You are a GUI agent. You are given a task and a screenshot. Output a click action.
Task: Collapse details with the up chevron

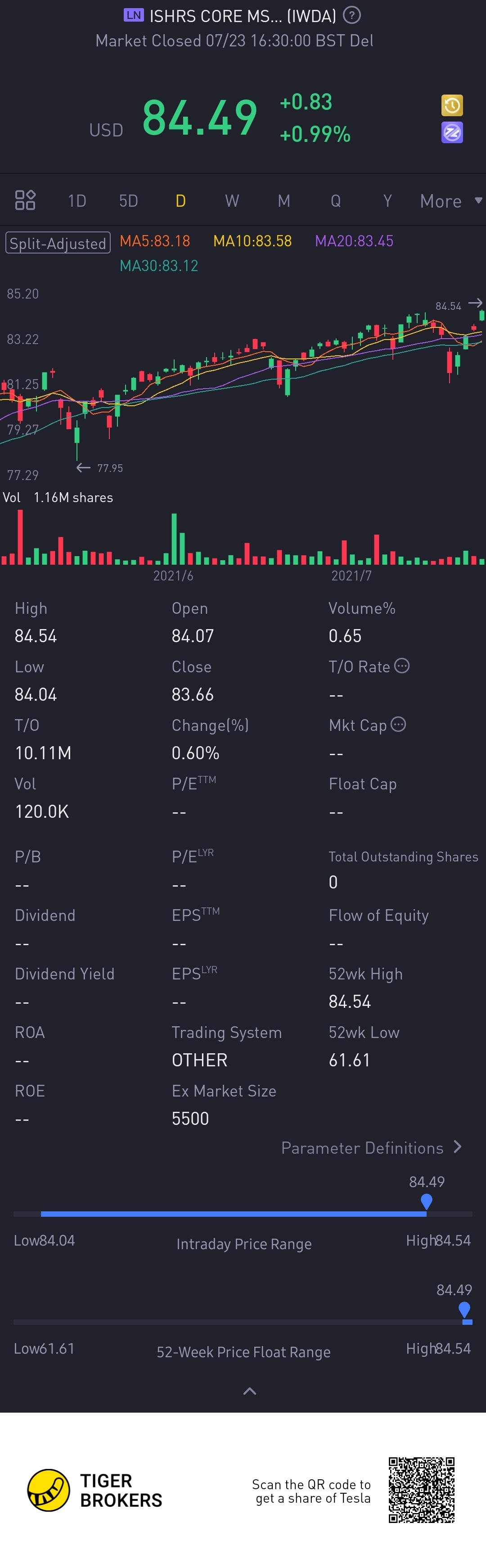(x=249, y=1391)
